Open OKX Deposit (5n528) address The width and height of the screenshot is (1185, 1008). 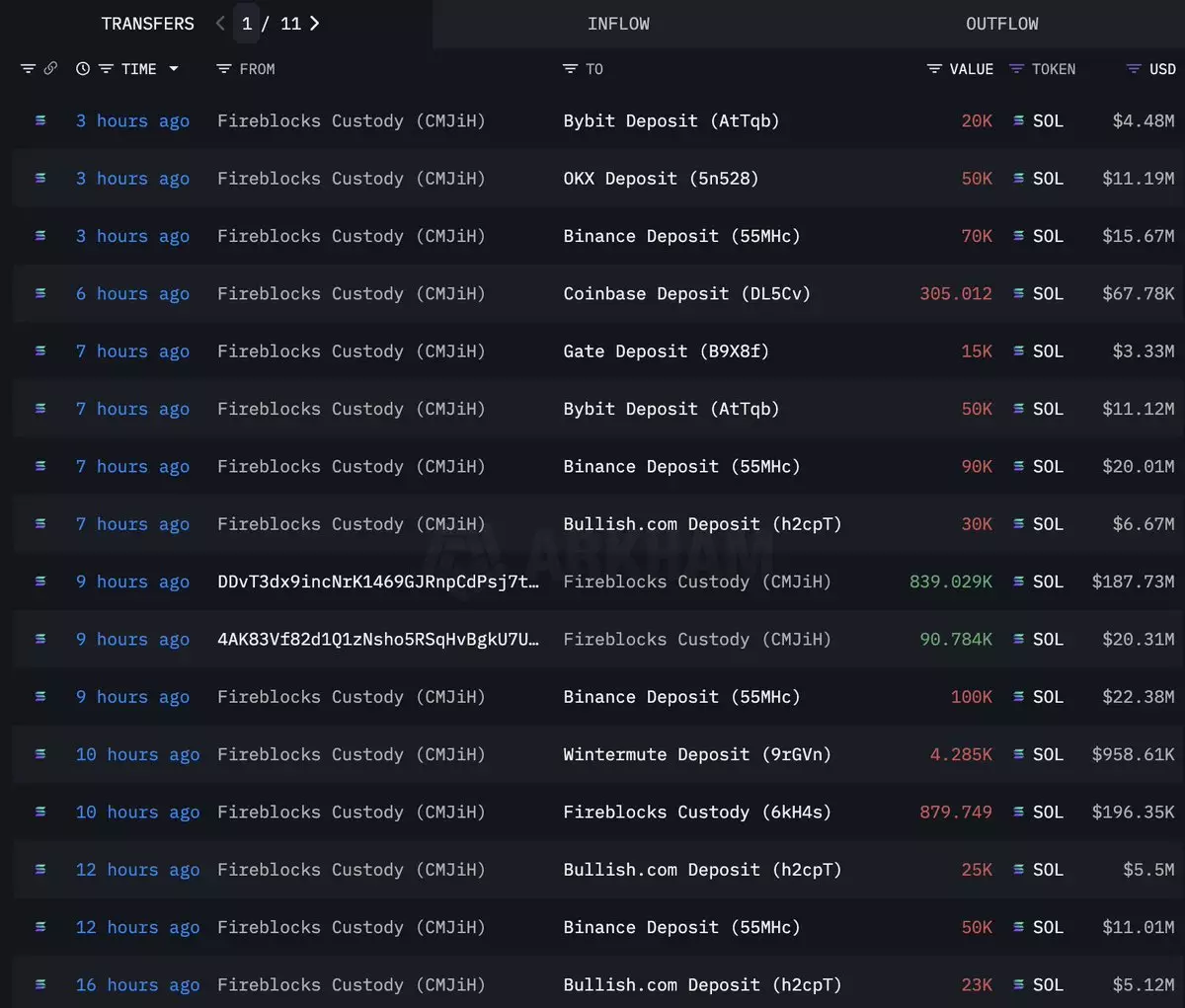tap(661, 178)
